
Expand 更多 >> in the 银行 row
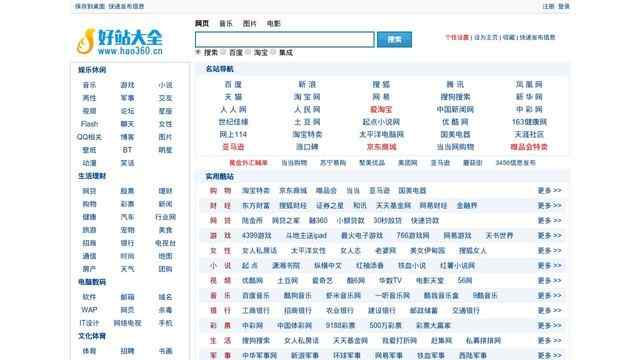pos(549,310)
